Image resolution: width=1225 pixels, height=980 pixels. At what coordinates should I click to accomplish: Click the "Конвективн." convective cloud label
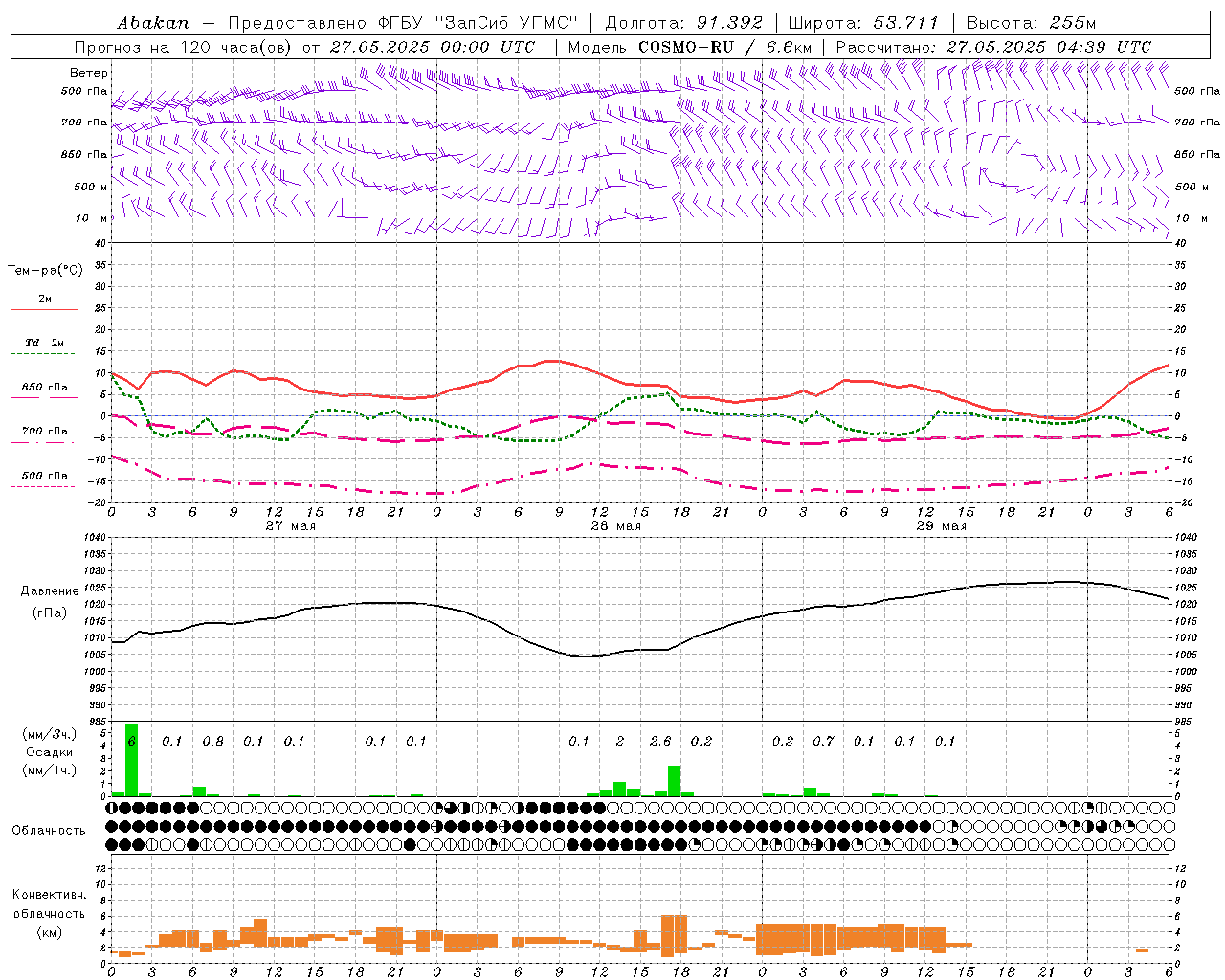tap(49, 895)
